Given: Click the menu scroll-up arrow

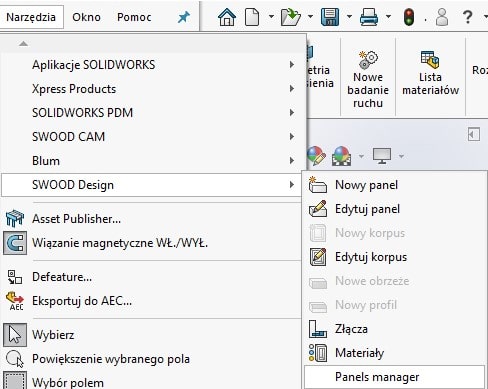Looking at the screenshot, I should 23,44.
